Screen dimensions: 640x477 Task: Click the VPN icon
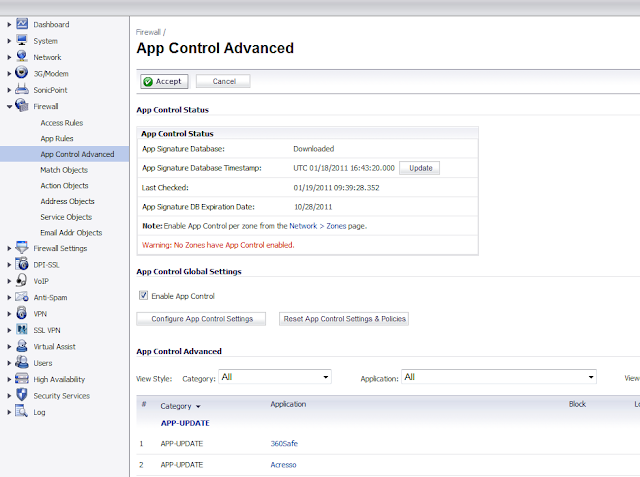[22, 314]
